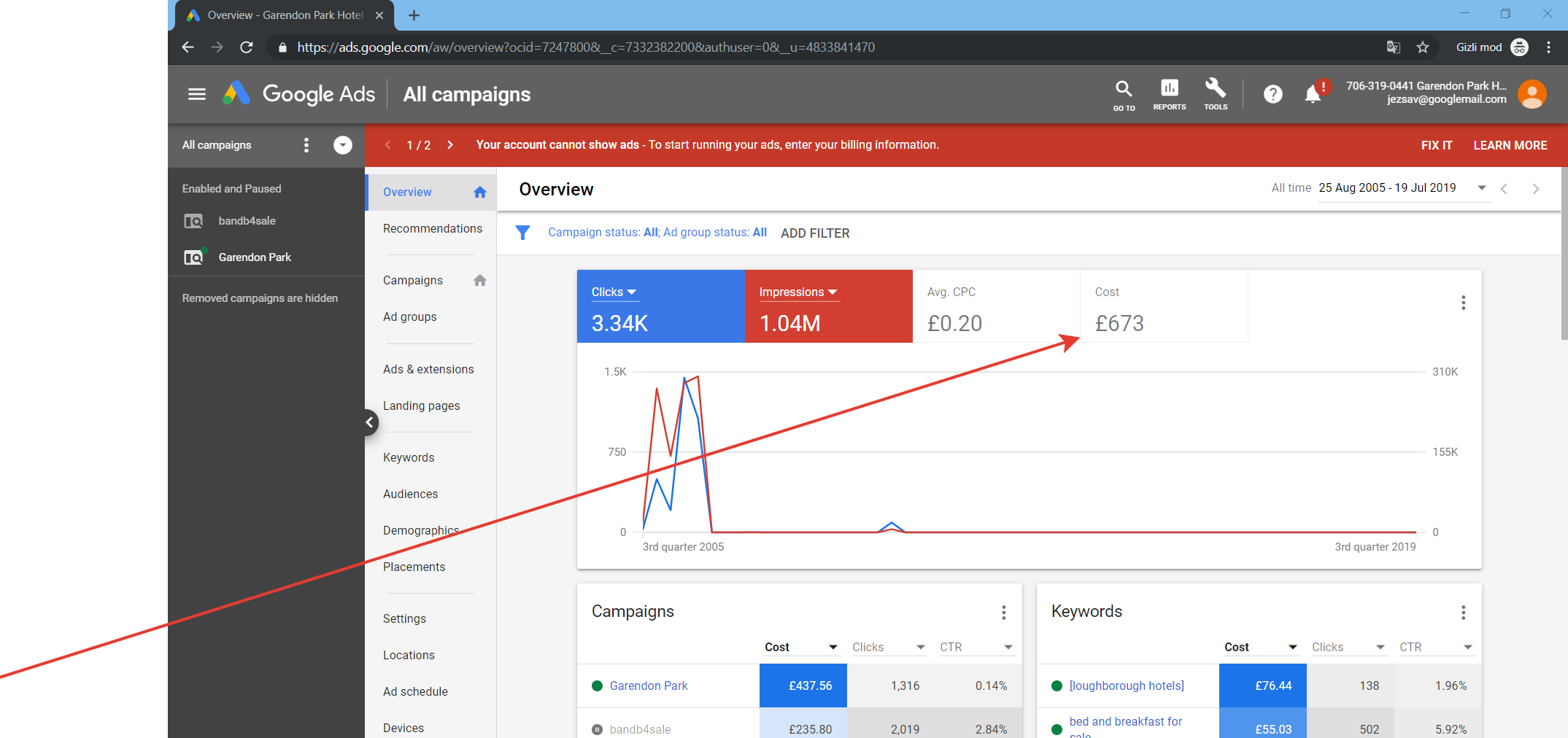Hide the navigation panel with collapse arrow
This screenshot has height=738, width=1568.
[x=370, y=422]
